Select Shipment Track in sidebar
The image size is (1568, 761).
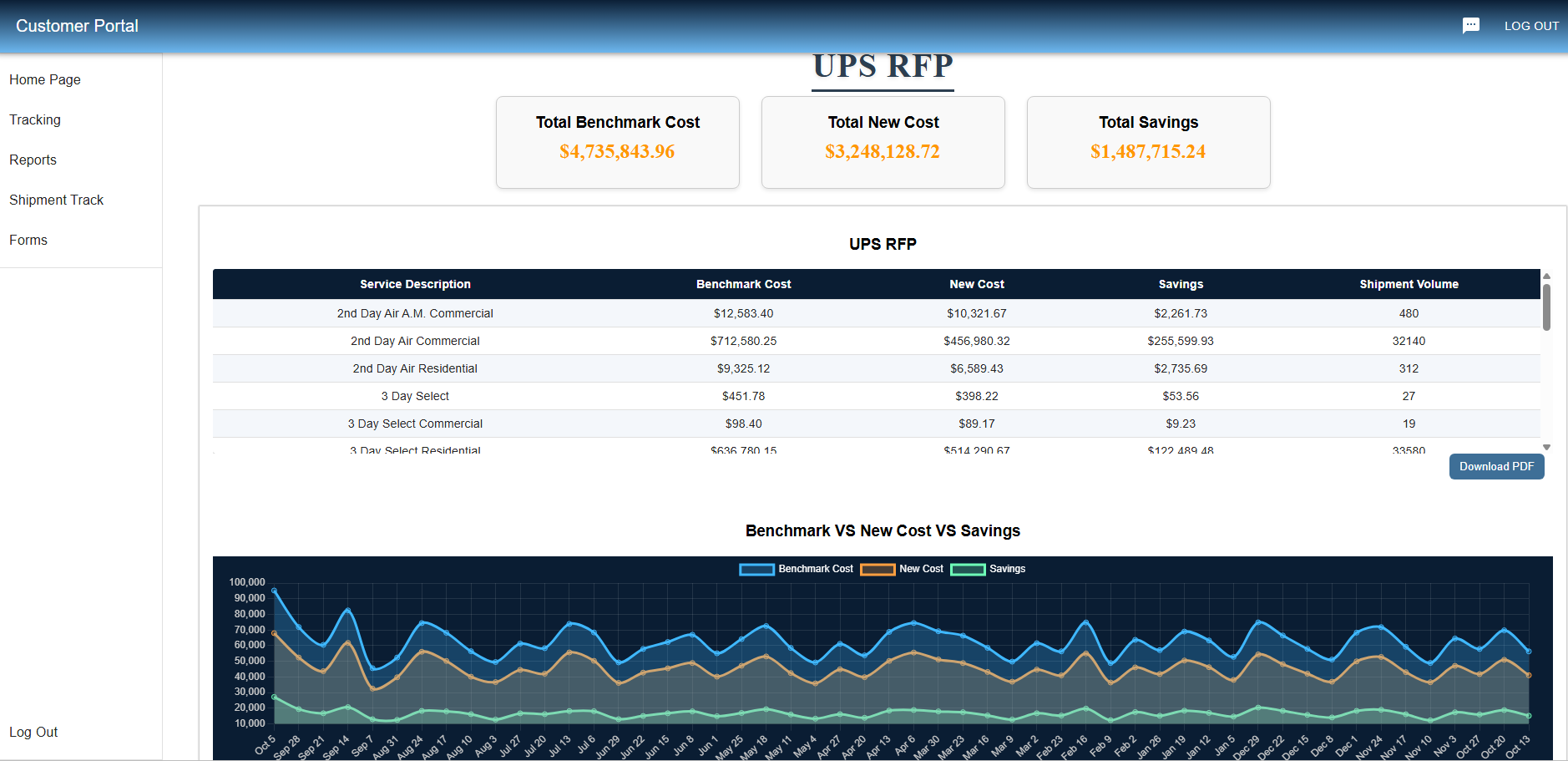[x=57, y=200]
